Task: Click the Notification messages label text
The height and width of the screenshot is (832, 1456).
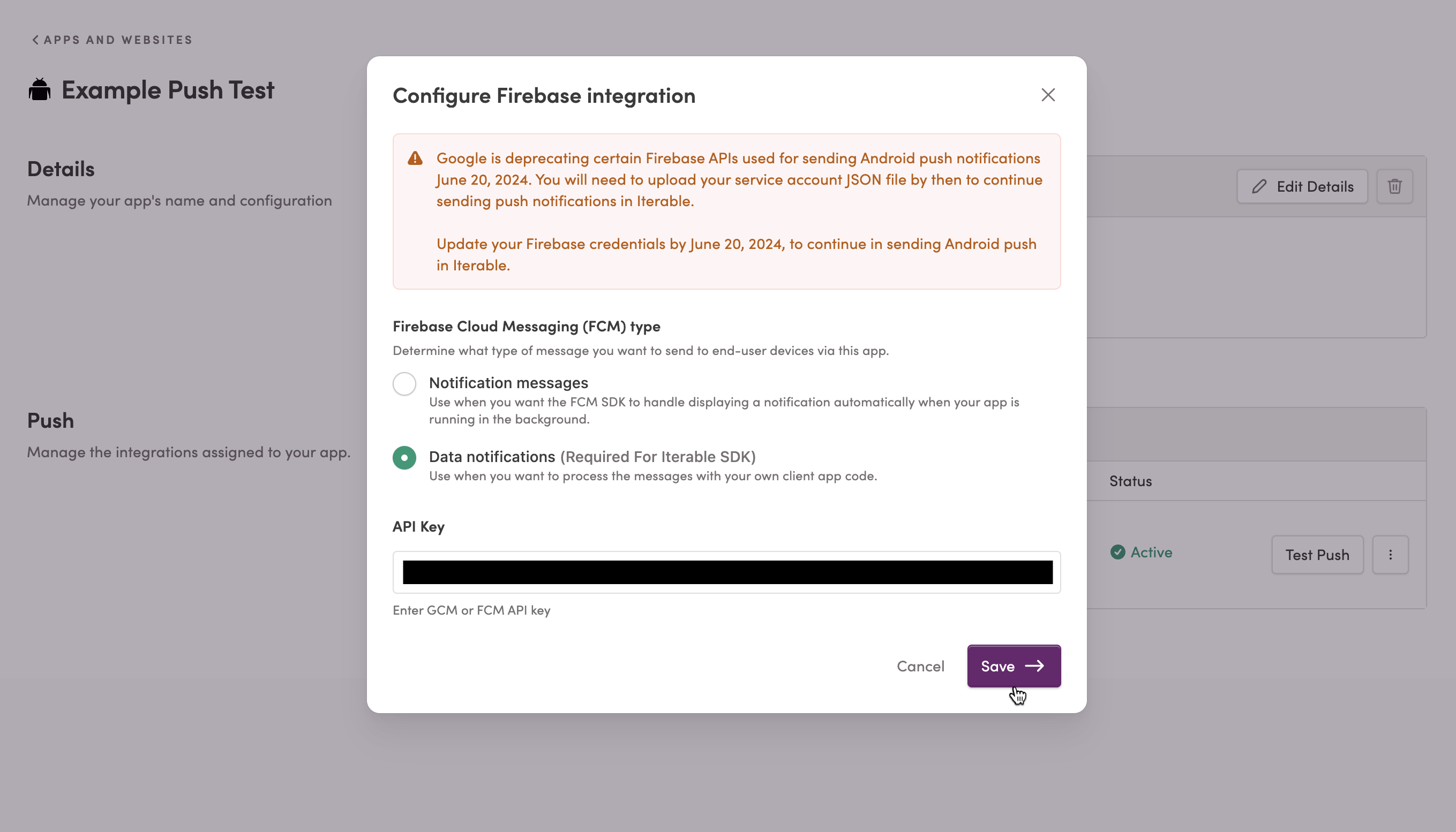Action: coord(508,383)
